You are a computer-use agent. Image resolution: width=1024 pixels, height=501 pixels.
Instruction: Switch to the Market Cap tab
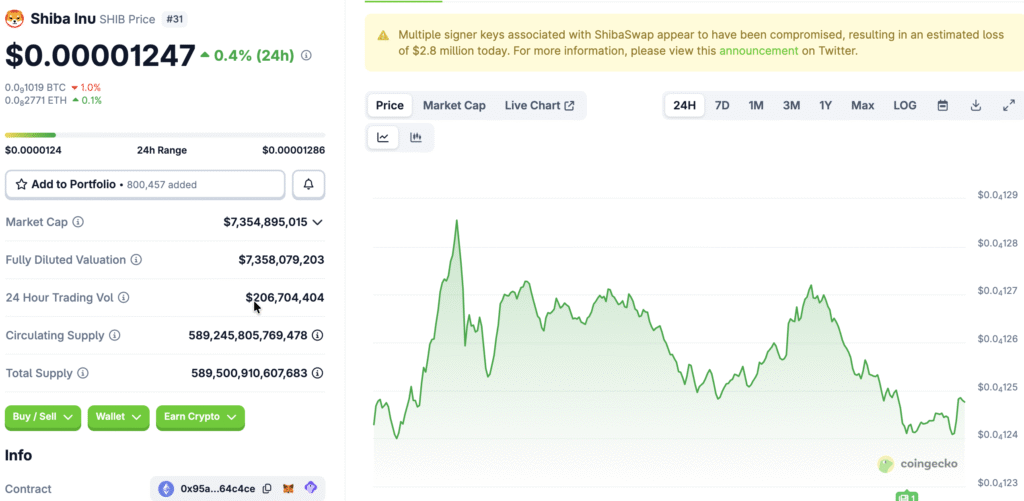point(454,105)
